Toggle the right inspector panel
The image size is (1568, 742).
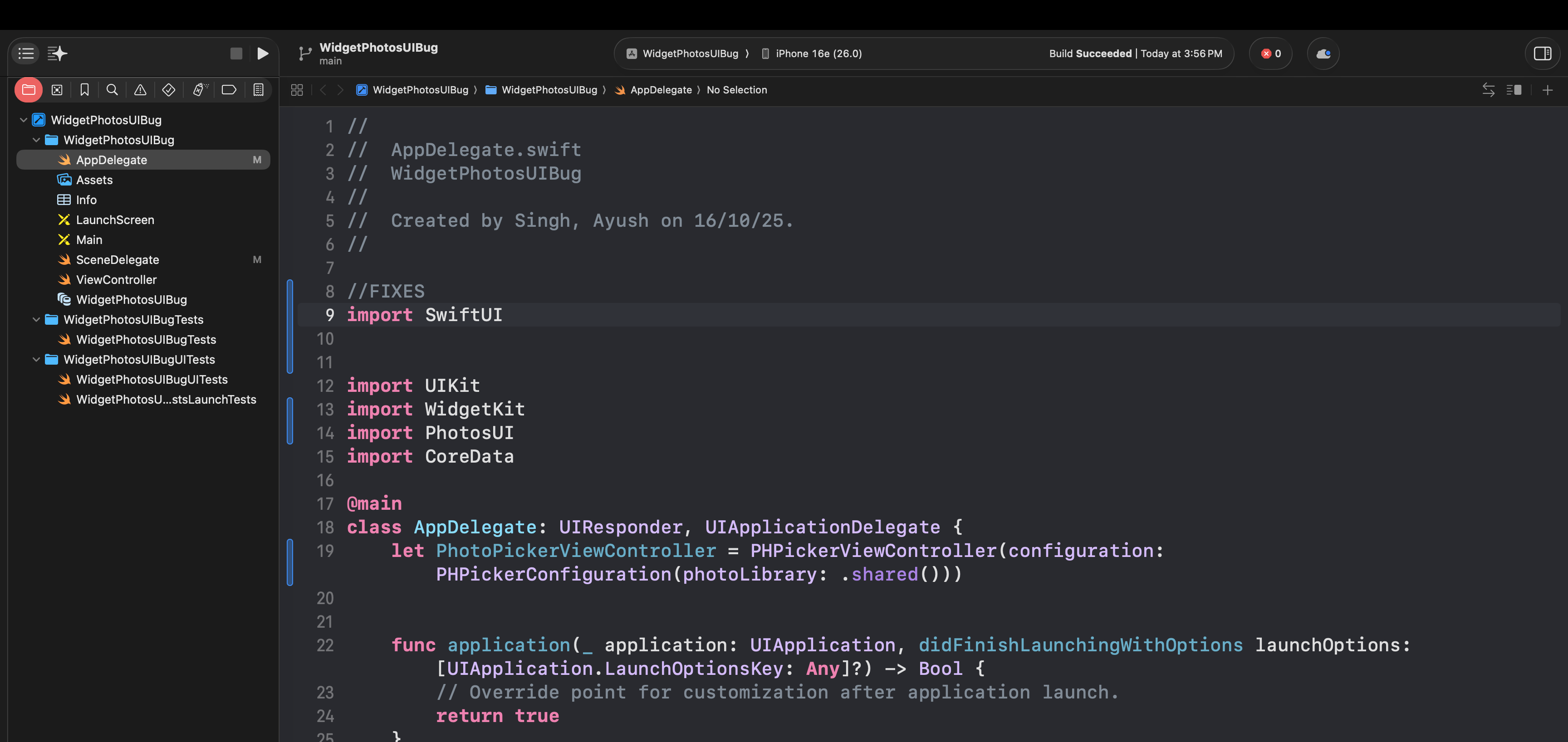[1542, 54]
